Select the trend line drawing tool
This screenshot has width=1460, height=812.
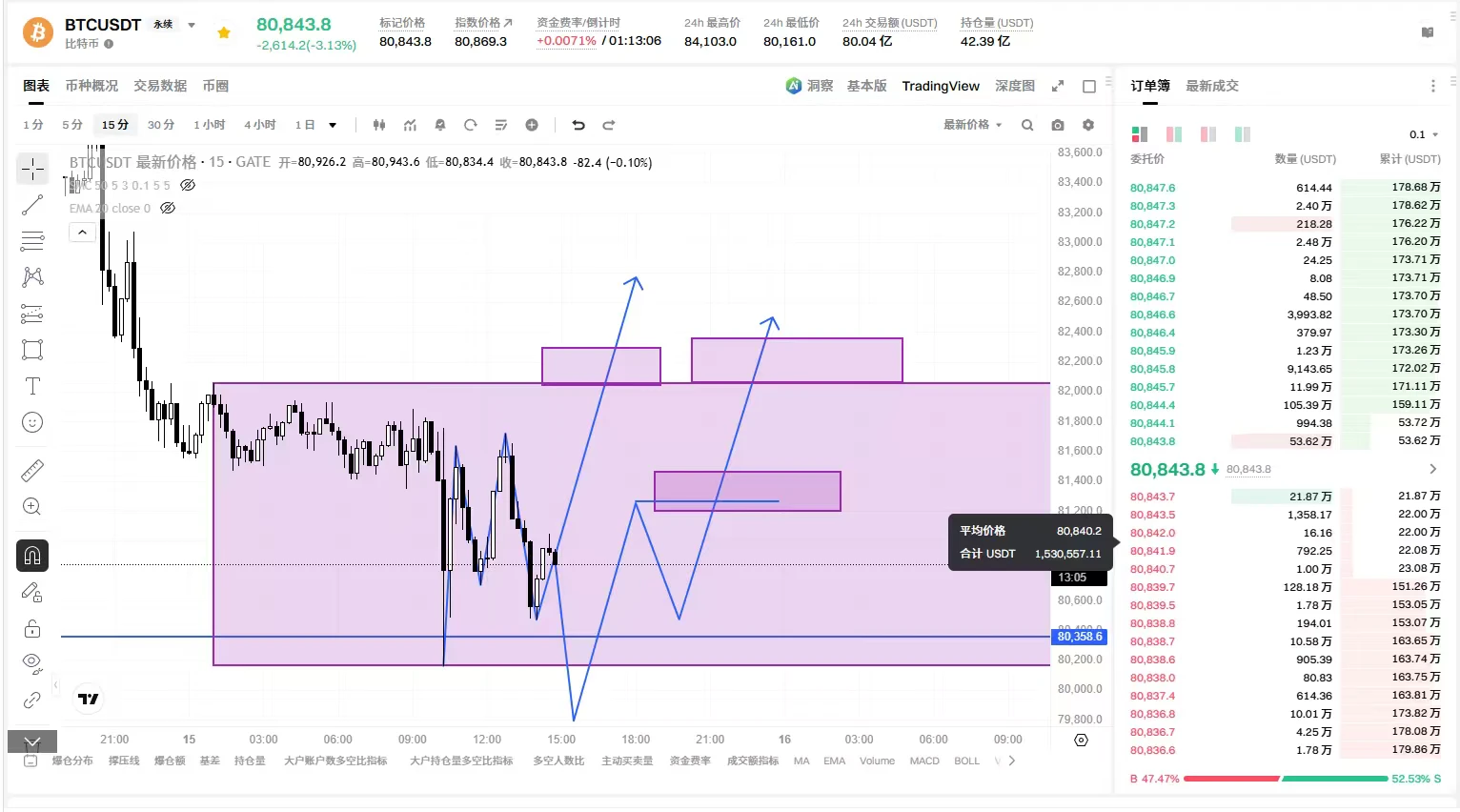(32, 205)
